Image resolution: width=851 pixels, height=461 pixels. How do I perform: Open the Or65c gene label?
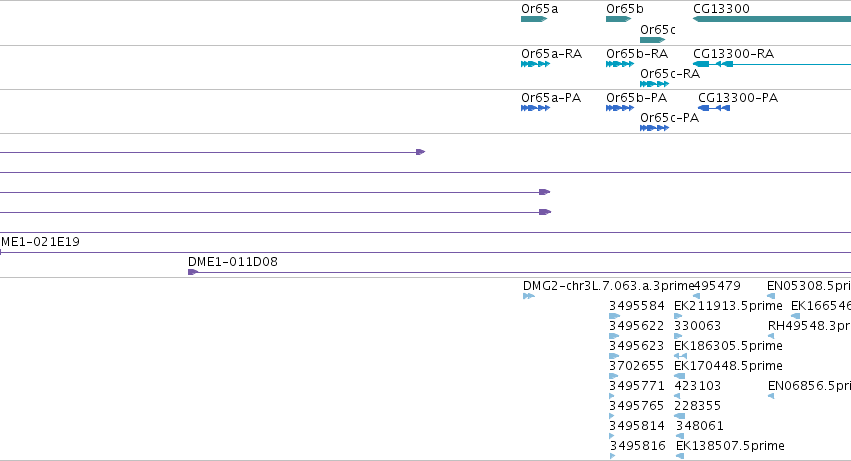[x=658, y=29]
